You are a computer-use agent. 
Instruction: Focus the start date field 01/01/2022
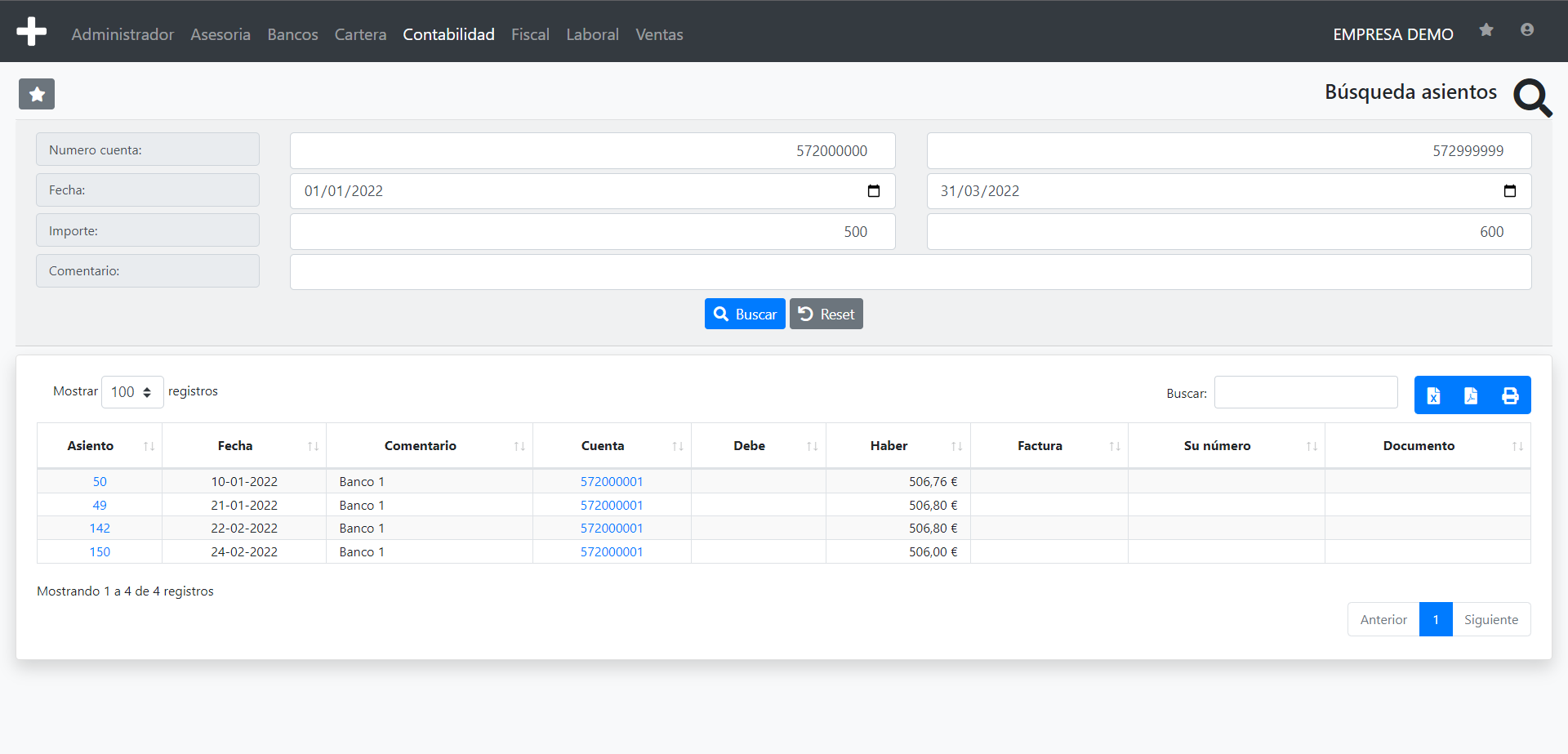pyautogui.click(x=593, y=191)
